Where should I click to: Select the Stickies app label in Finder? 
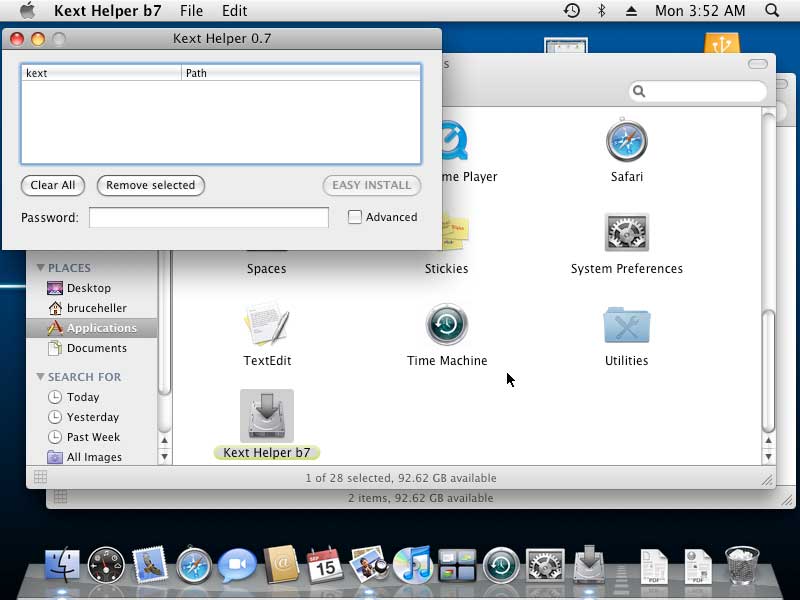446,268
